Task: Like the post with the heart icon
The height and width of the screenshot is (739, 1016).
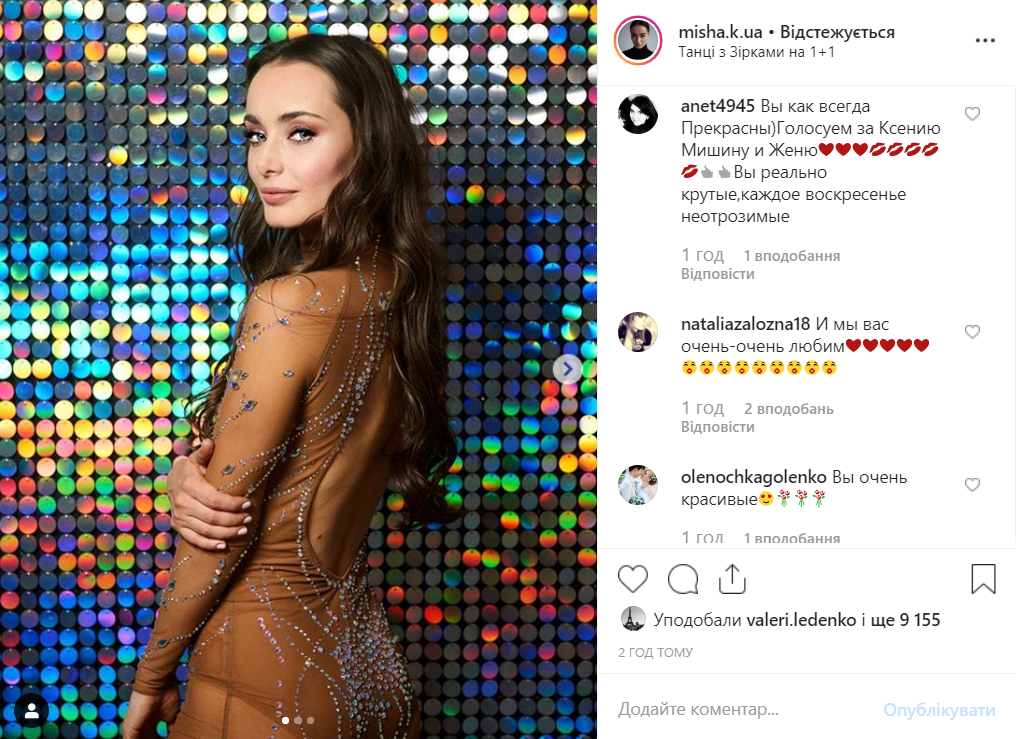Action: (632, 578)
